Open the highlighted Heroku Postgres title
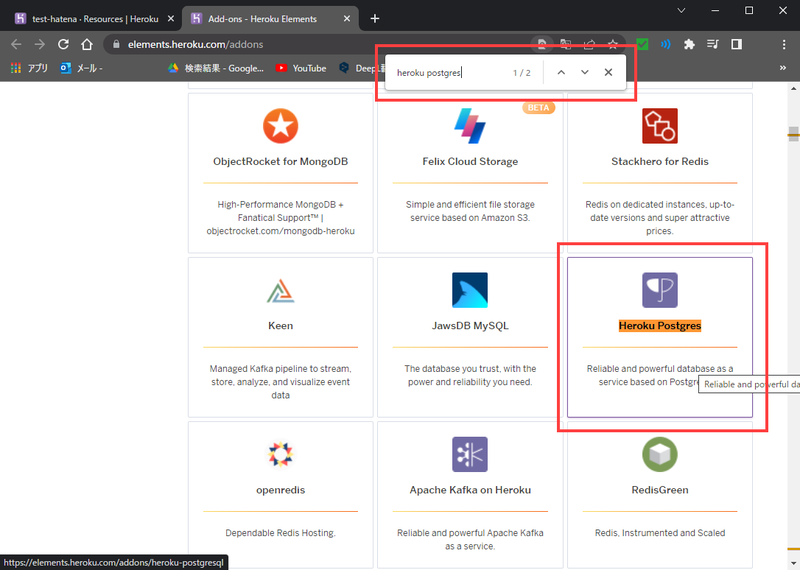Image resolution: width=800 pixels, height=570 pixels. (x=660, y=326)
